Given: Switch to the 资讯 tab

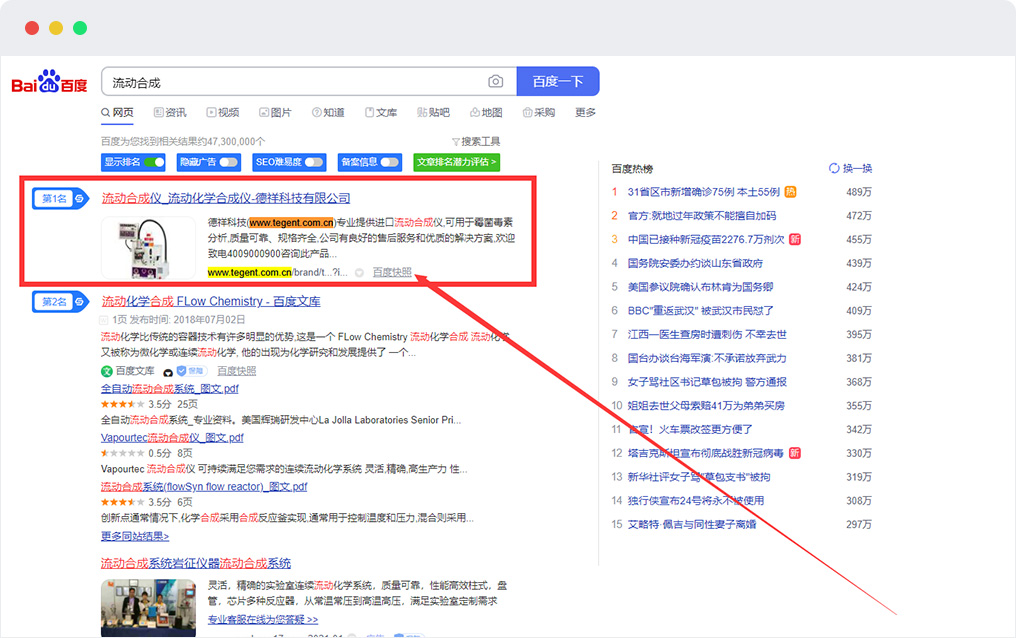Looking at the screenshot, I should [170, 113].
